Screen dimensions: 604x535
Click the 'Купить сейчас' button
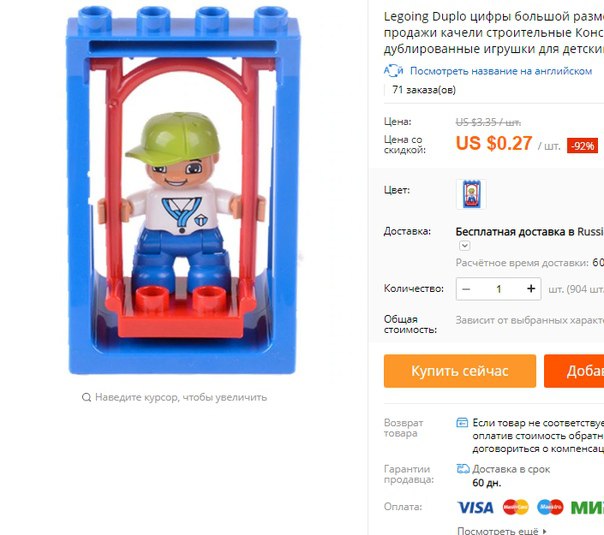(460, 371)
